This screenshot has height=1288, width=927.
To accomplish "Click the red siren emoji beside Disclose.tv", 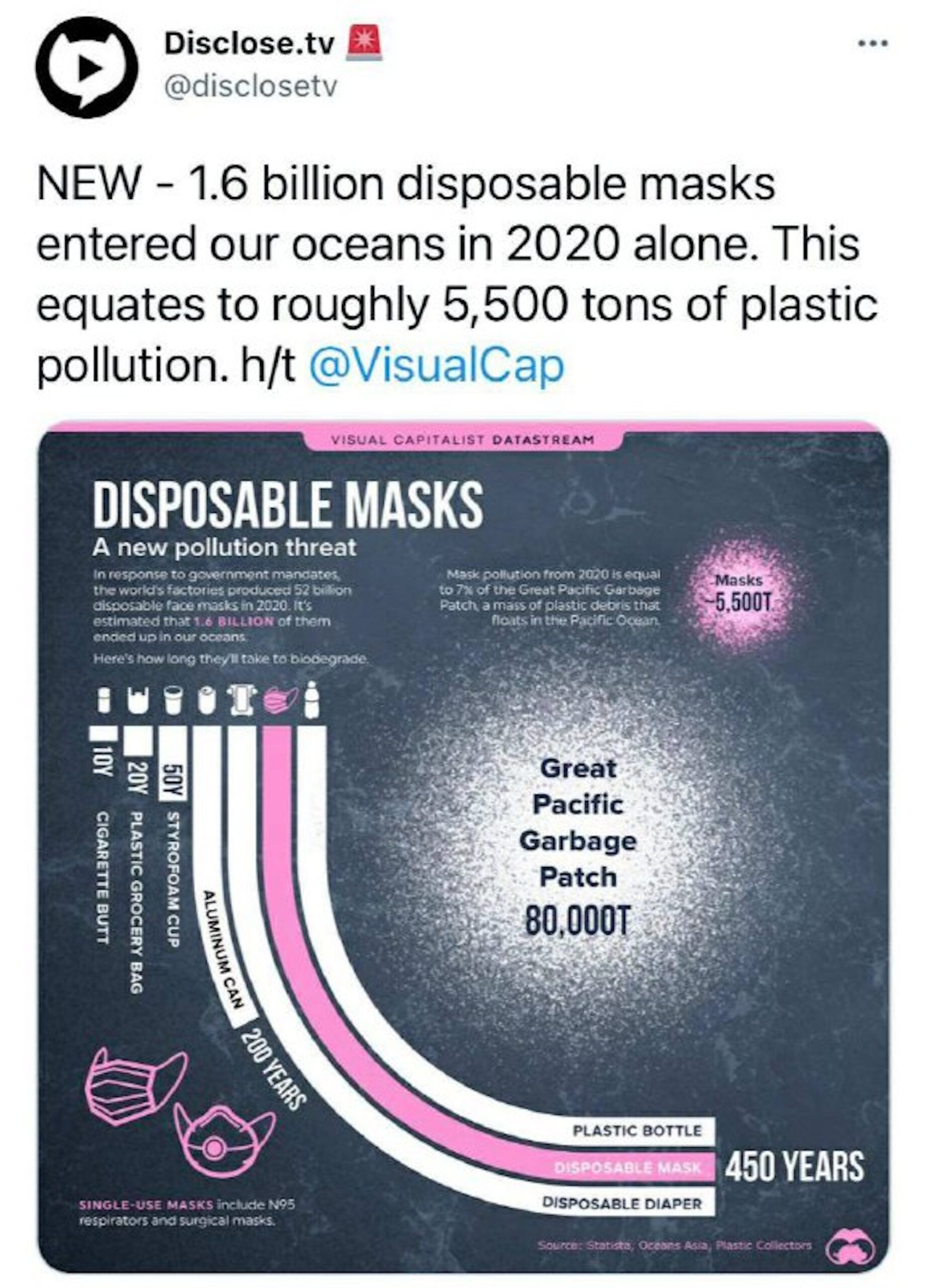I will click(x=365, y=44).
